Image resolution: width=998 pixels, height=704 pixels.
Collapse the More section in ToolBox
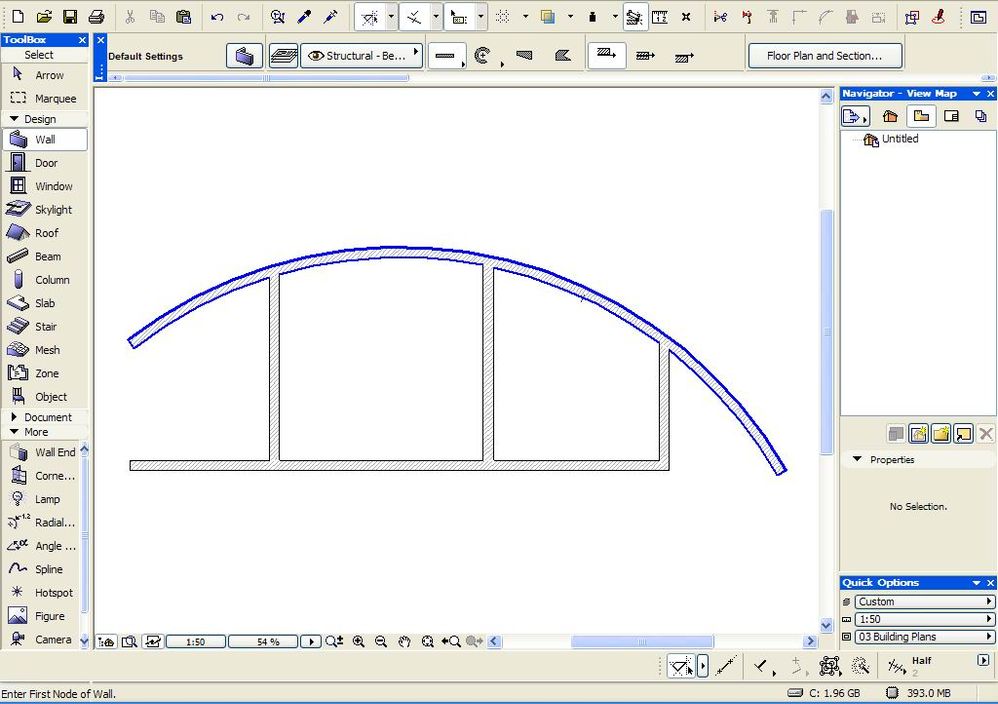point(13,432)
